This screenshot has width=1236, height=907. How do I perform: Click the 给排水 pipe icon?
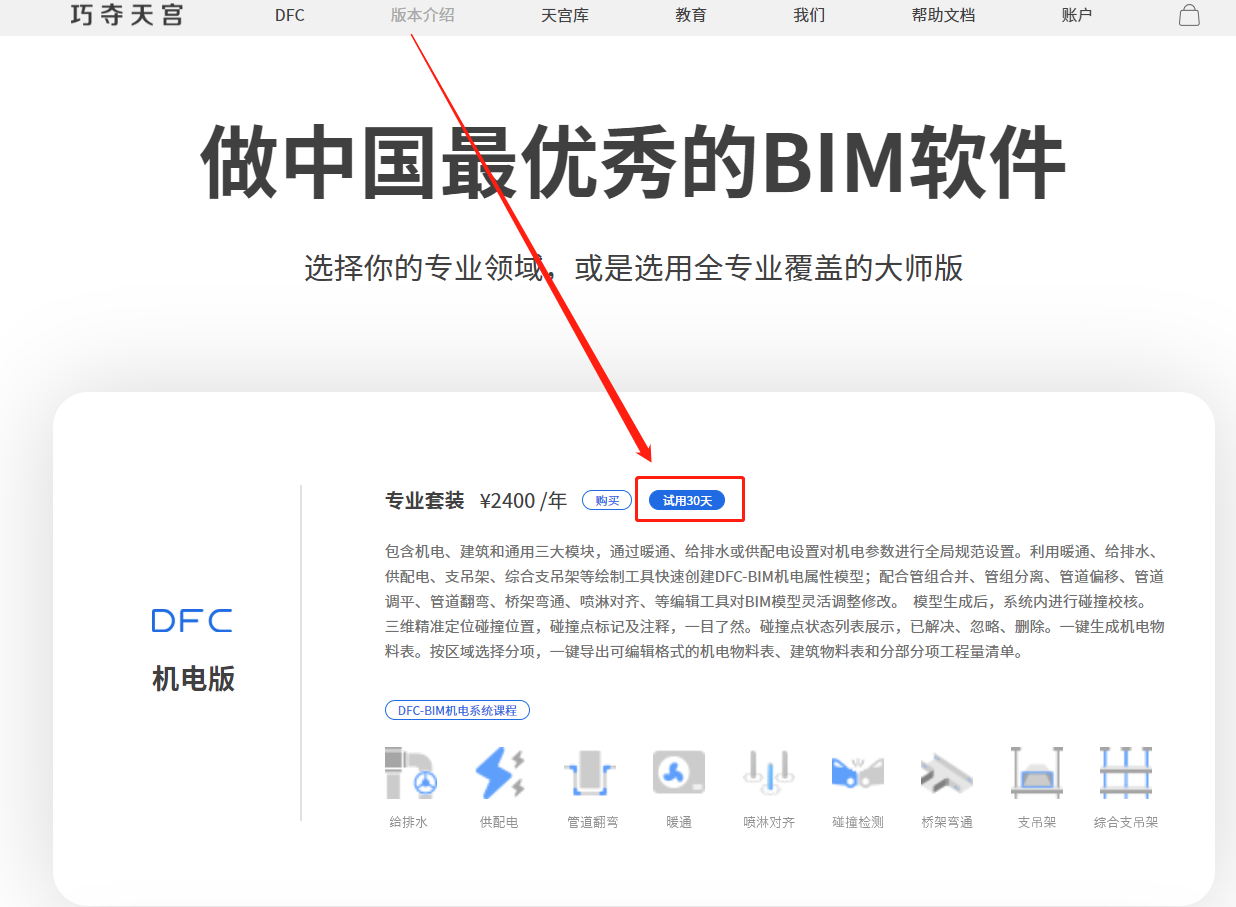pyautogui.click(x=408, y=773)
